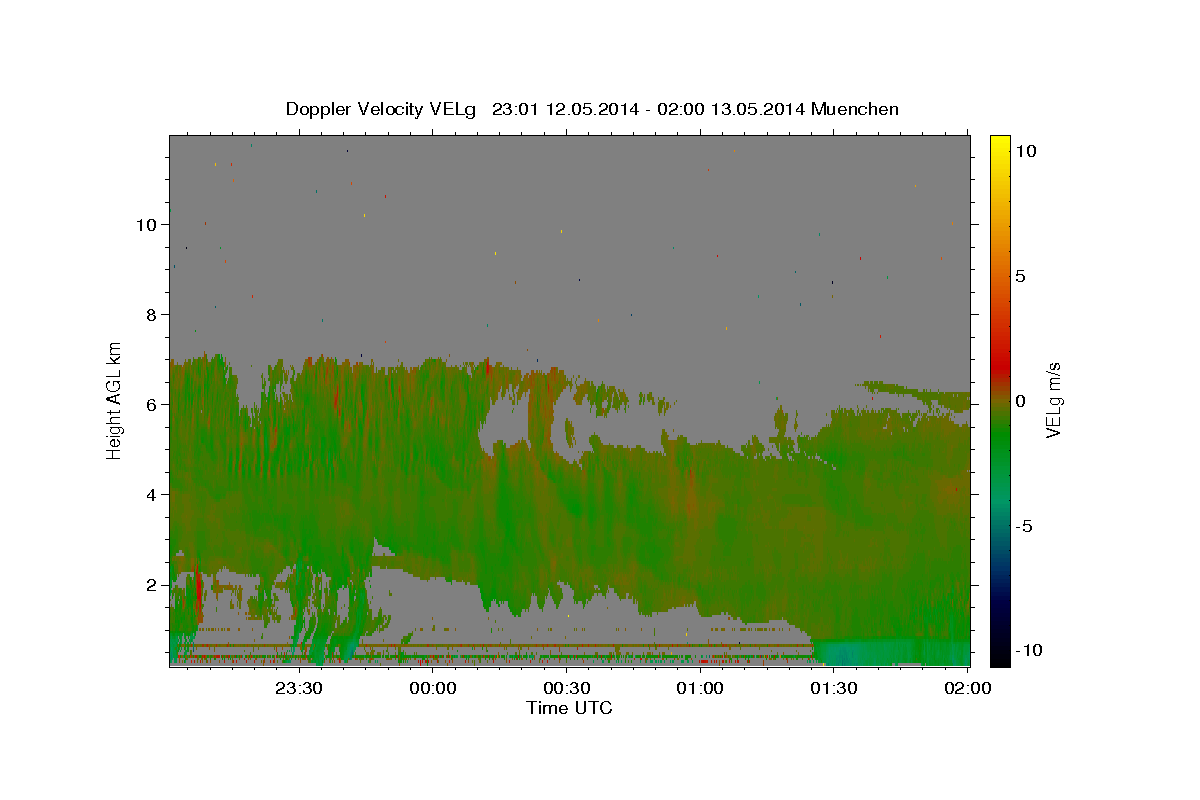The image size is (1200, 800).
Task: Click the colorbar value -5
Action: 1024,526
